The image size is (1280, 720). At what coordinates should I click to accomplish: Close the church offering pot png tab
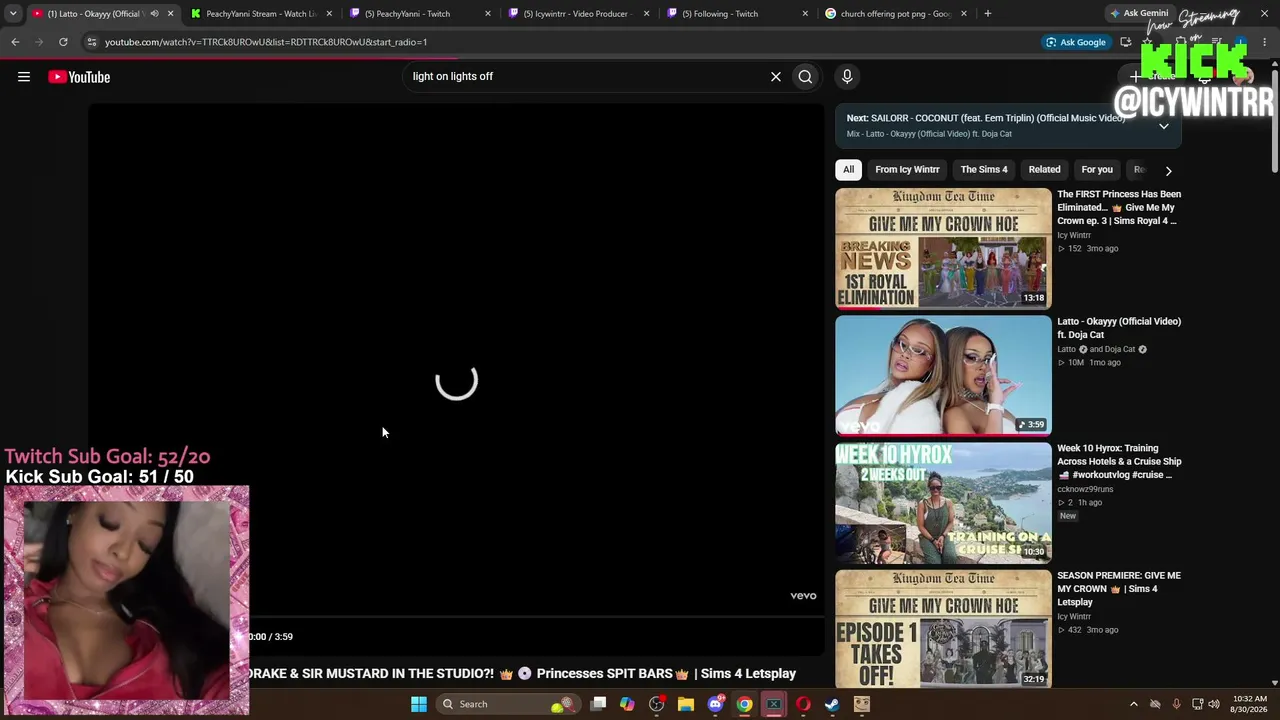pyautogui.click(x=964, y=13)
